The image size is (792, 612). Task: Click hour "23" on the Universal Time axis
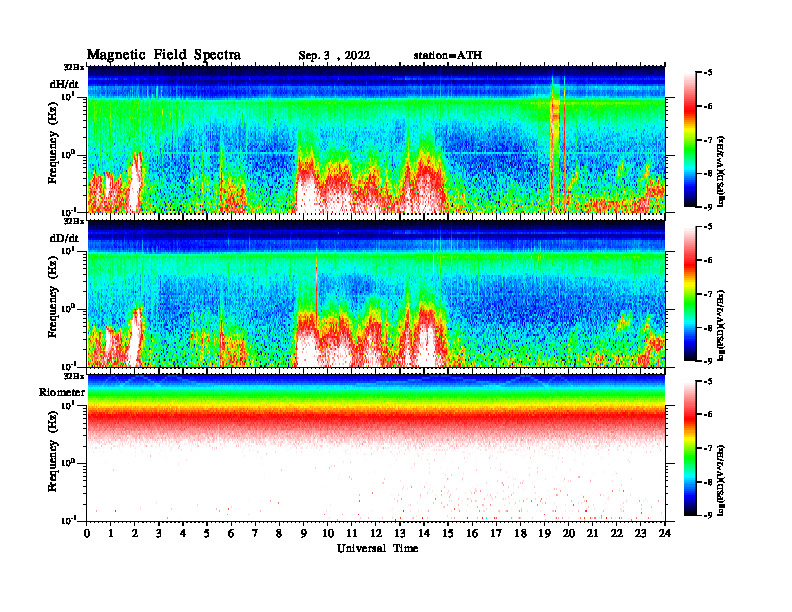[x=641, y=534]
